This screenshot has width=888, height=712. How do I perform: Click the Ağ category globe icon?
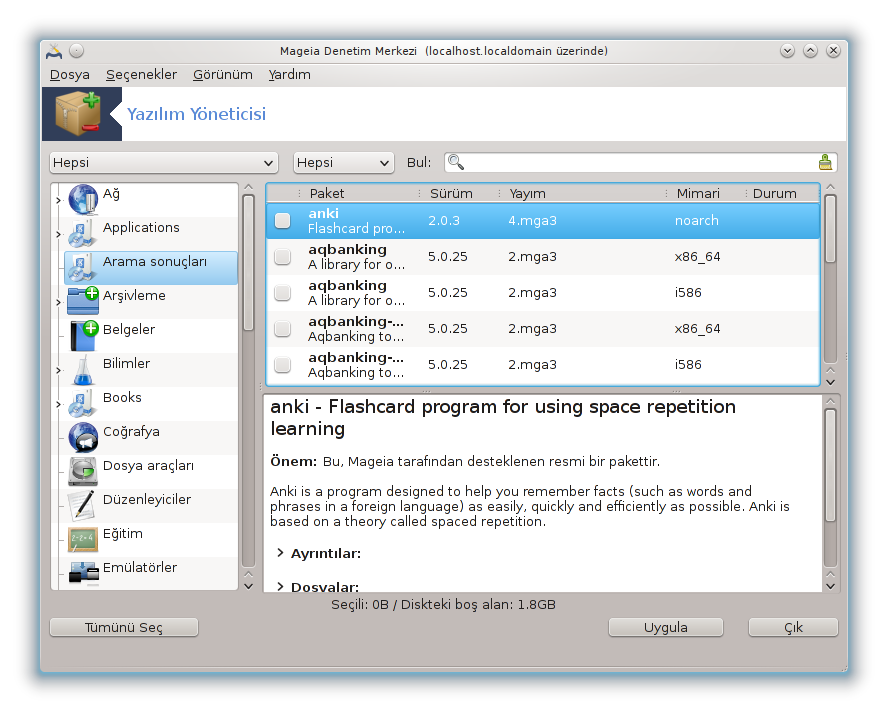(83, 199)
